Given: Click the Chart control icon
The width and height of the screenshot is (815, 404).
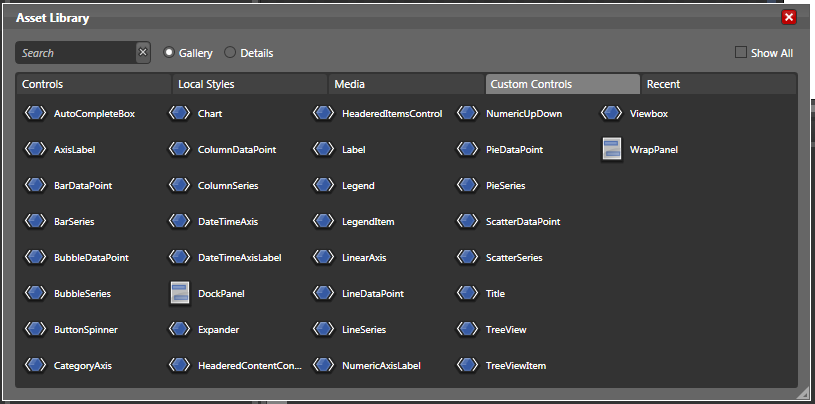Looking at the screenshot, I should [179, 113].
